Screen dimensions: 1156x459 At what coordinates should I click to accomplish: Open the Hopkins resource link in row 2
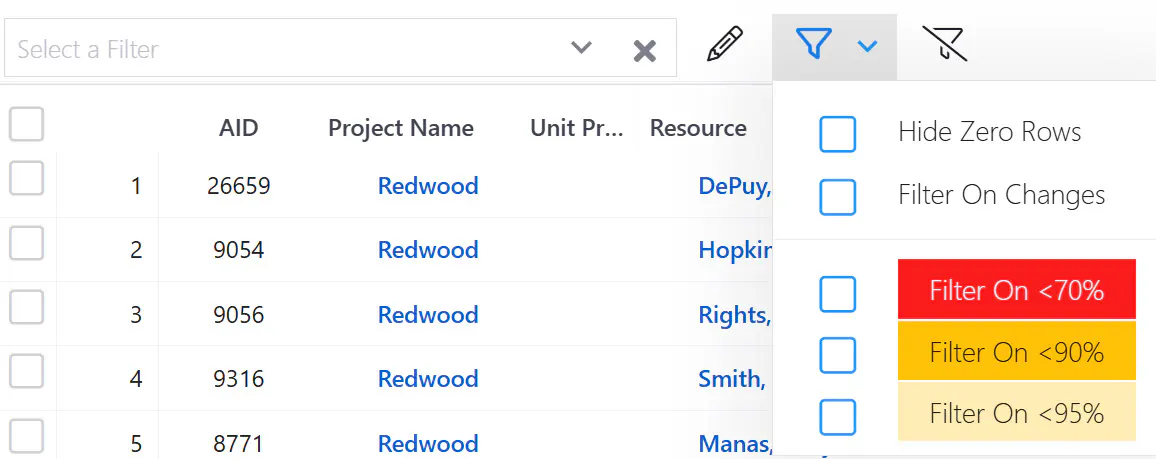tap(735, 250)
